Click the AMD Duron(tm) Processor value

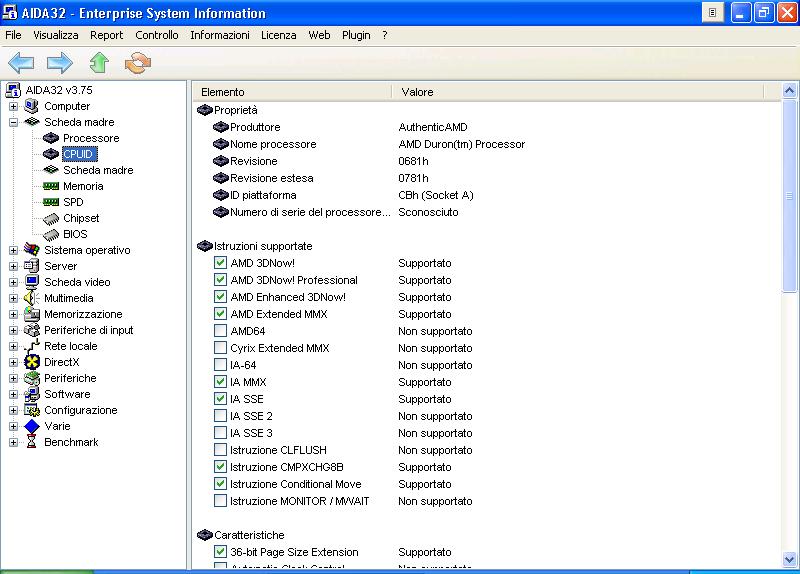point(461,144)
